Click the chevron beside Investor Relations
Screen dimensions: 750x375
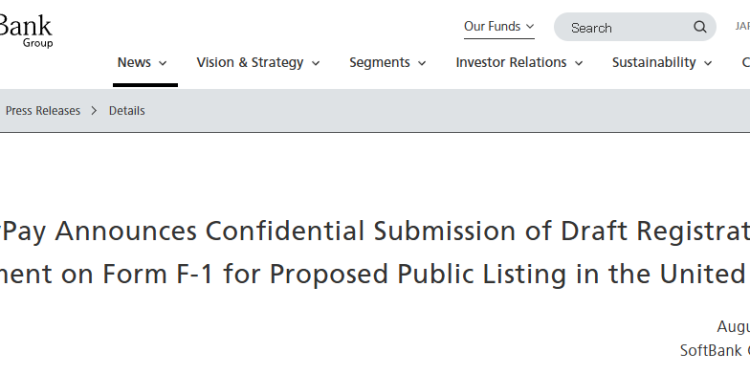coord(578,63)
